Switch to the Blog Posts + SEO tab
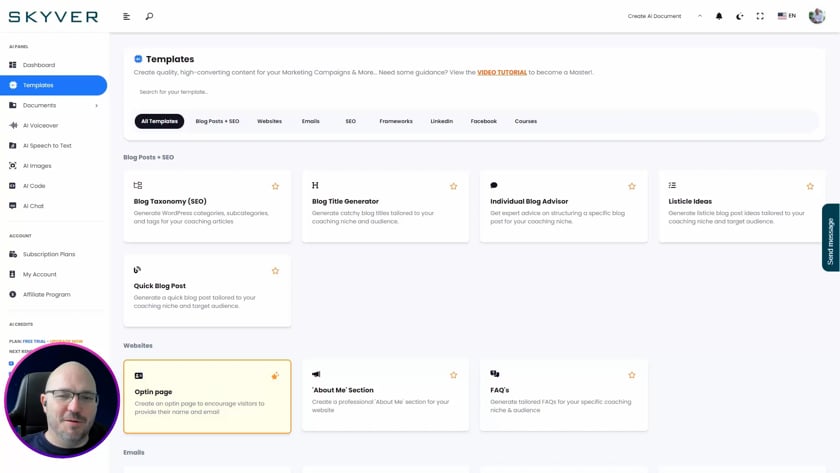Screen dimensions: 840x473 pyautogui.click(x=217, y=121)
